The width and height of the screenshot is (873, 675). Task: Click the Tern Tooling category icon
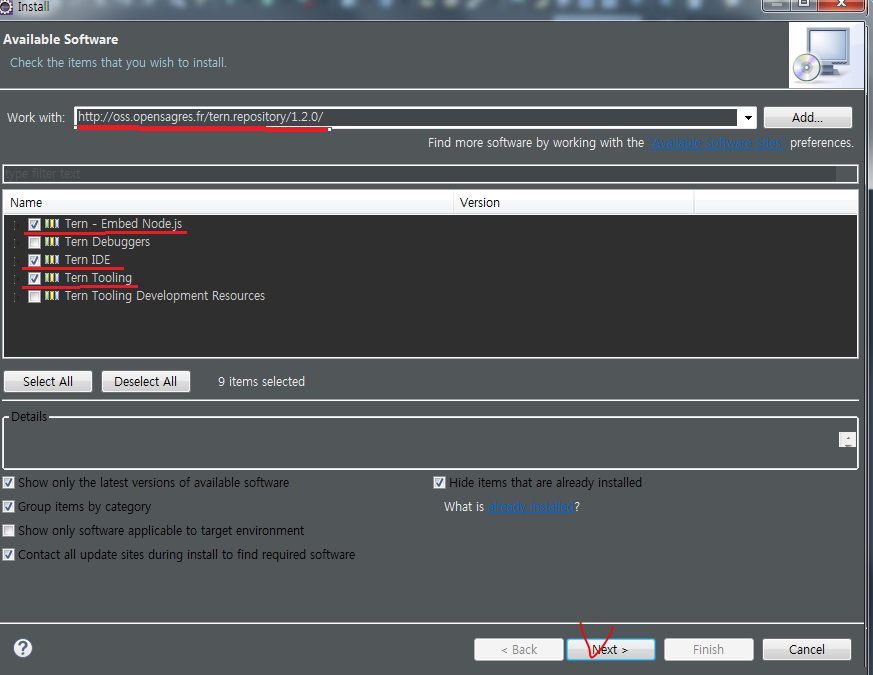coord(52,277)
